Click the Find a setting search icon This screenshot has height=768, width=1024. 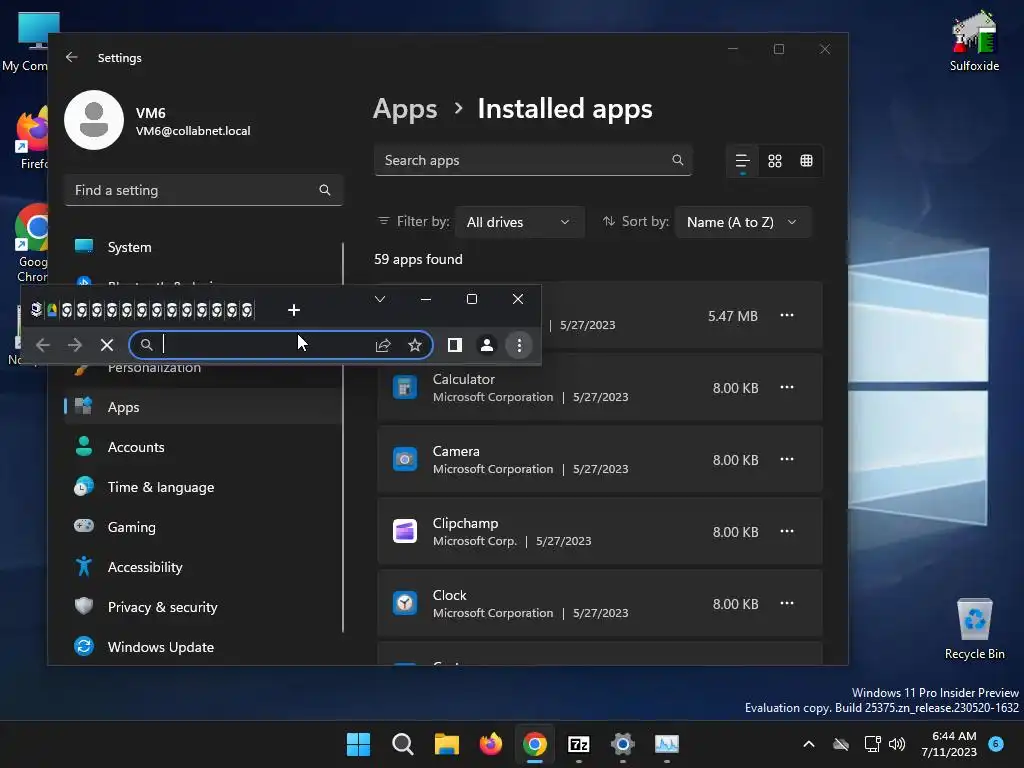tap(325, 190)
